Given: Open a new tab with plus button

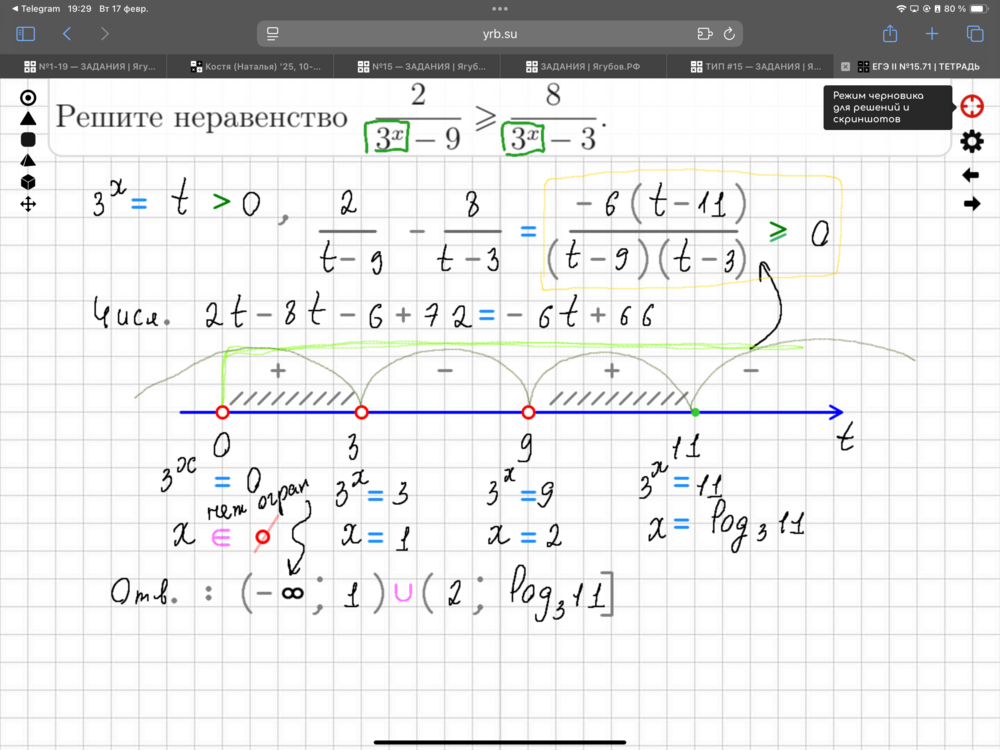Looking at the screenshot, I should click(932, 33).
